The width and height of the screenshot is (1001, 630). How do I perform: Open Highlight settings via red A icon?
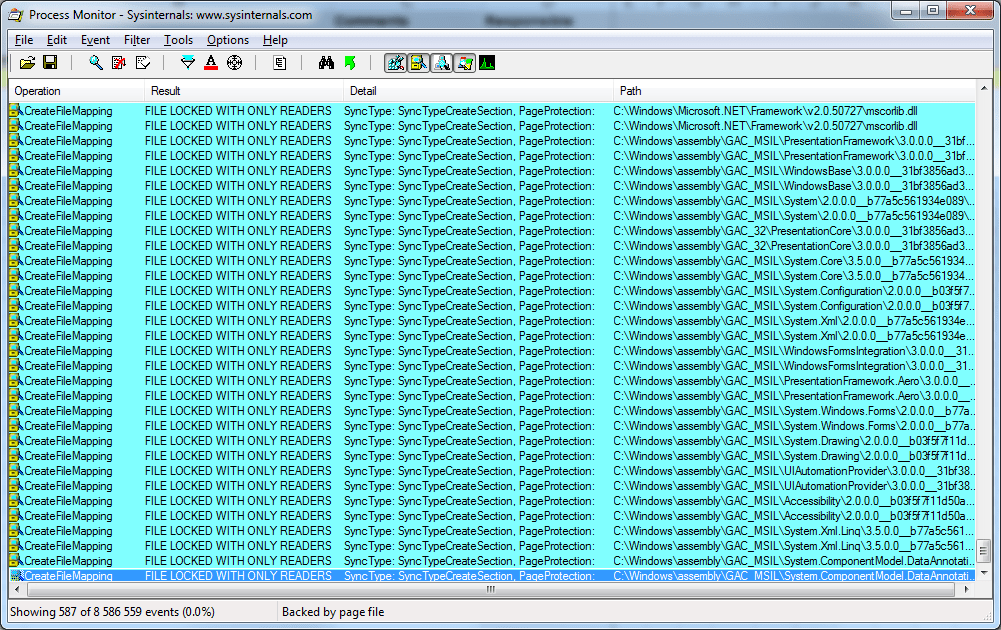click(x=211, y=63)
